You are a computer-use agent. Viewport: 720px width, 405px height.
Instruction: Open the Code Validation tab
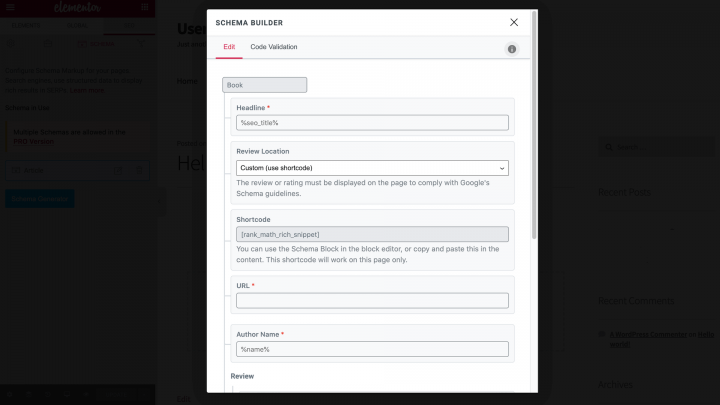click(273, 47)
